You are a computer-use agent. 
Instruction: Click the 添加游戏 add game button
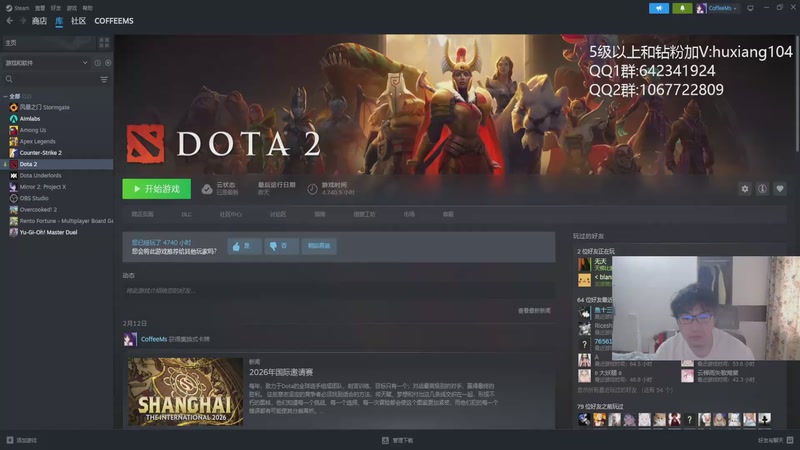tap(21, 440)
